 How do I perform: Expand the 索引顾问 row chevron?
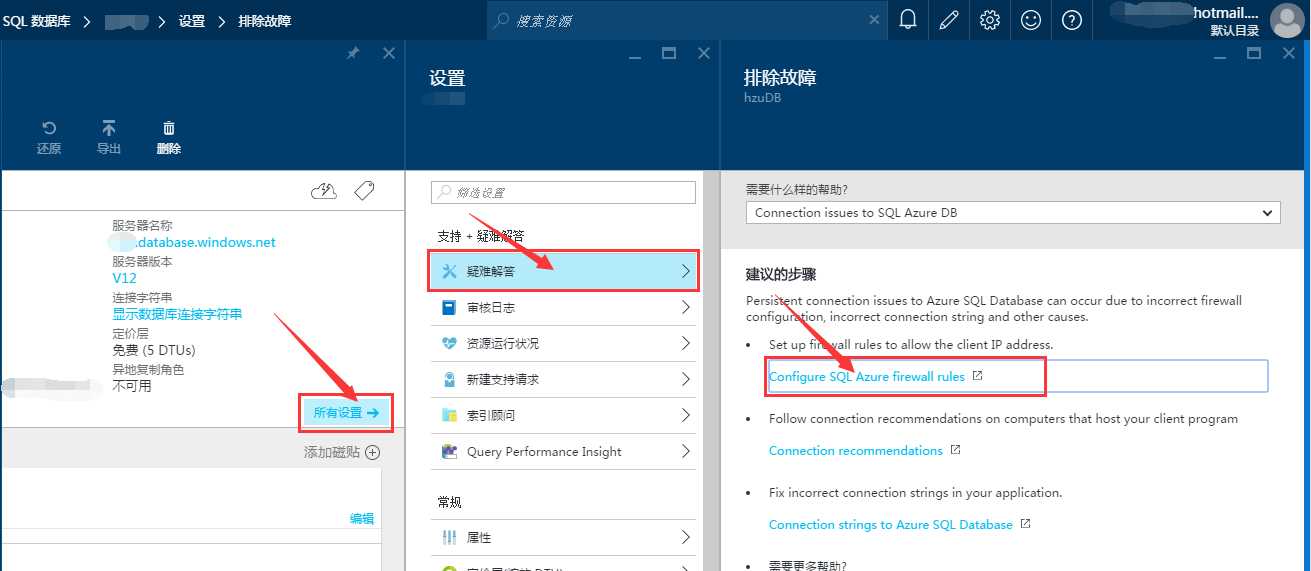pos(685,415)
